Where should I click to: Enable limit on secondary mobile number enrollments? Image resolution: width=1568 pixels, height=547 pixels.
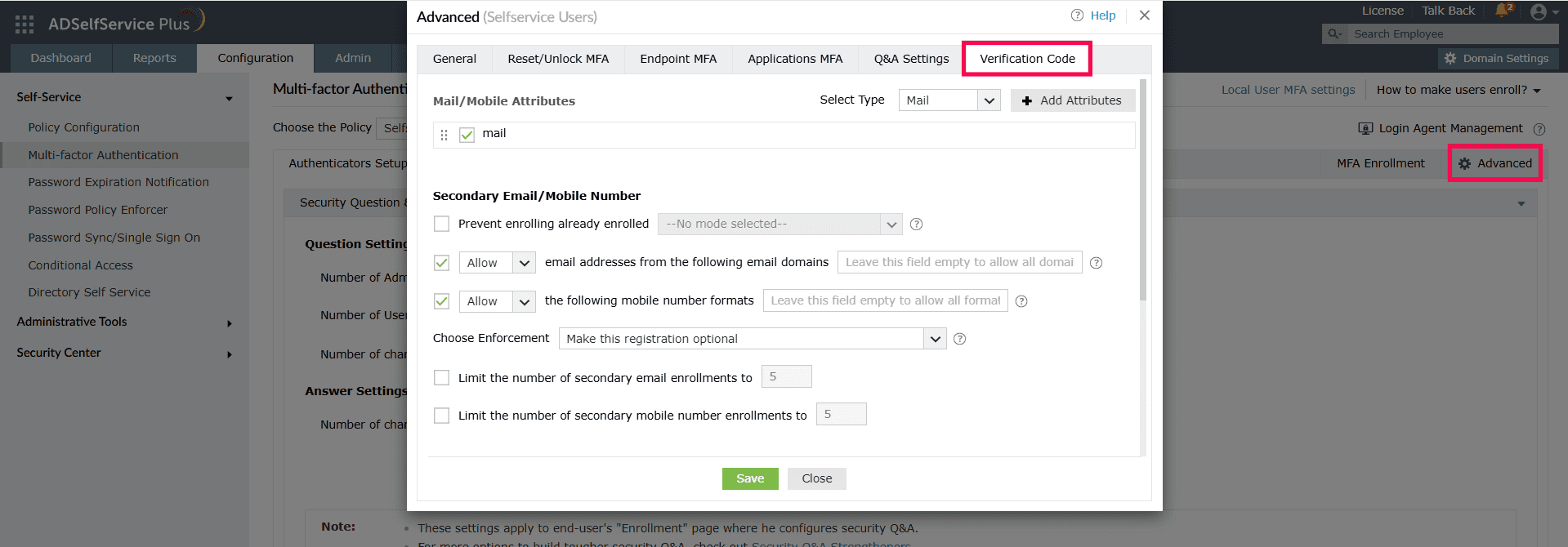click(x=442, y=416)
